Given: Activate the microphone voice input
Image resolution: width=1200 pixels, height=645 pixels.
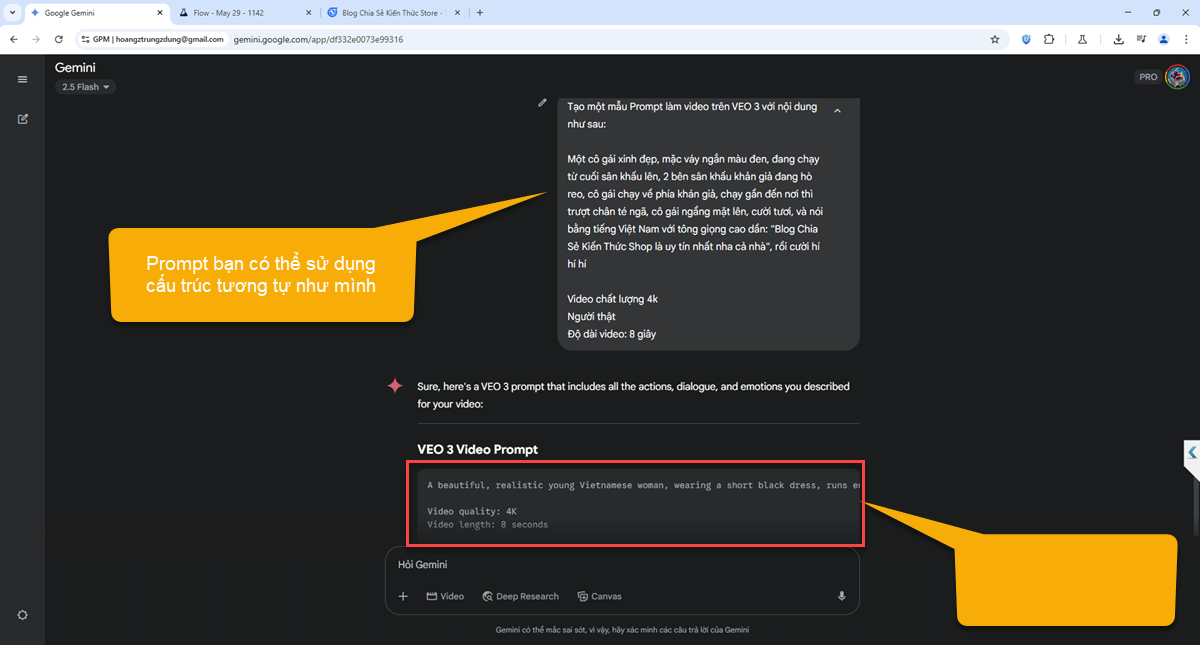Looking at the screenshot, I should point(842,596).
